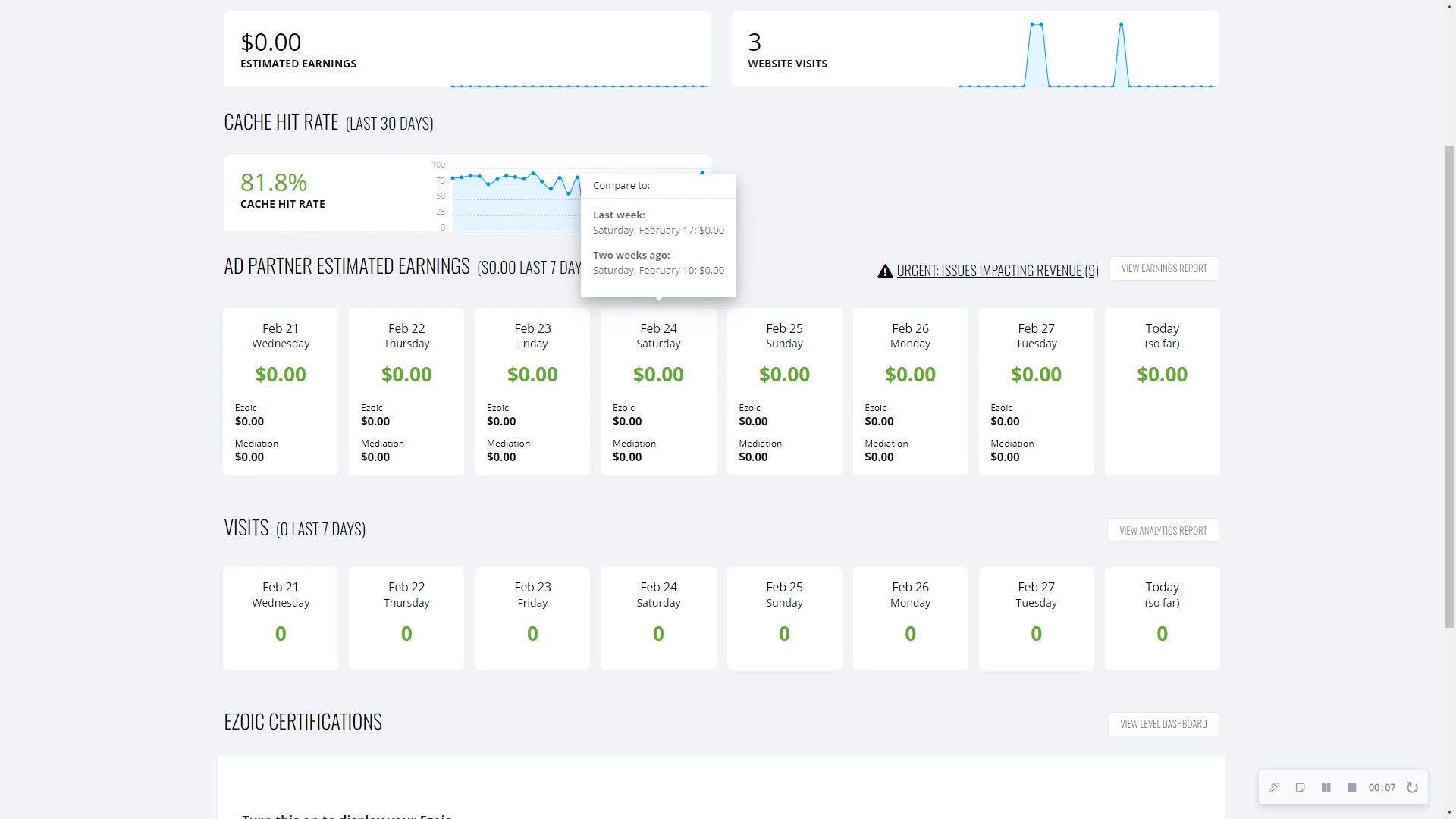This screenshot has width=1456, height=819.
Task: Open View Level Dashboard button
Action: point(1163,724)
